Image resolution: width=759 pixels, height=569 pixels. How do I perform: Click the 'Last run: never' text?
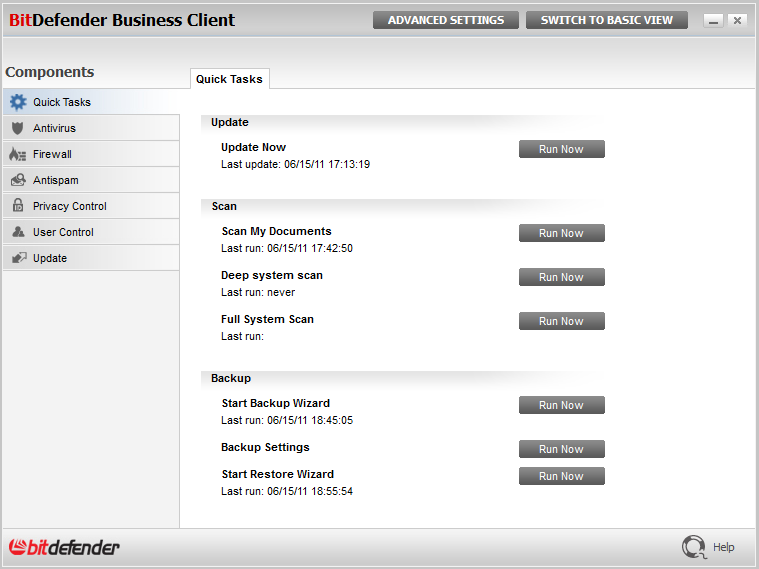(x=258, y=292)
